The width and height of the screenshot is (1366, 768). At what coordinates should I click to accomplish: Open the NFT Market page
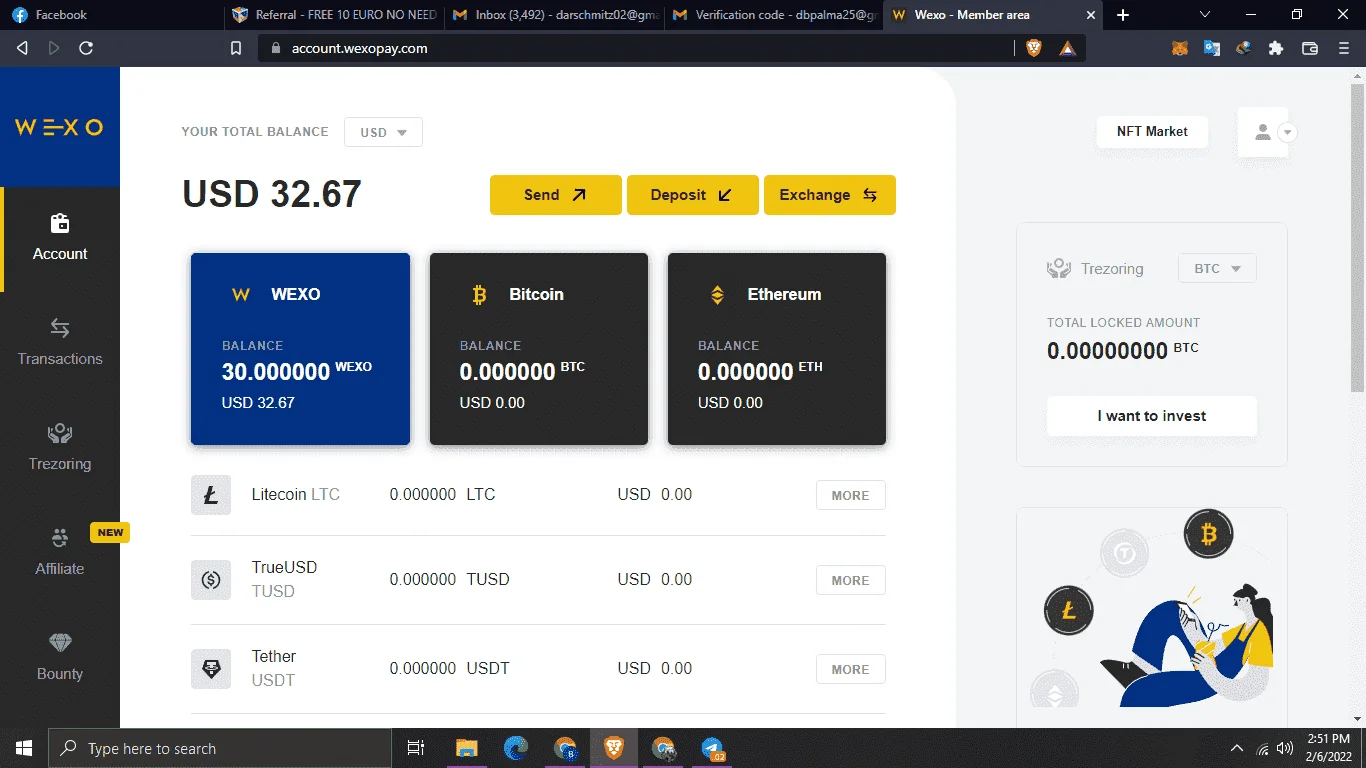(1152, 132)
